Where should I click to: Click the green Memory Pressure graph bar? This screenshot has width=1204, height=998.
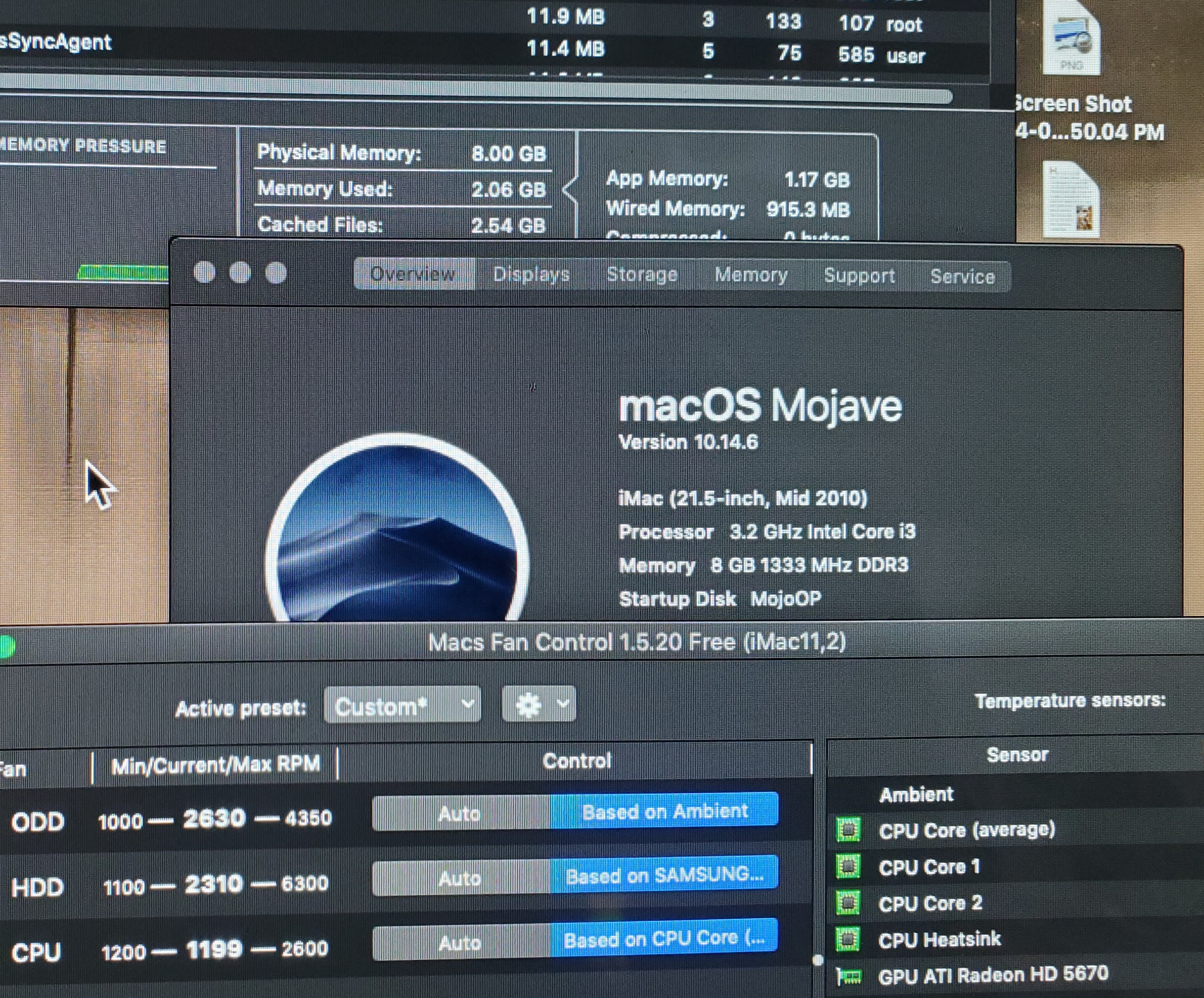pos(123,273)
